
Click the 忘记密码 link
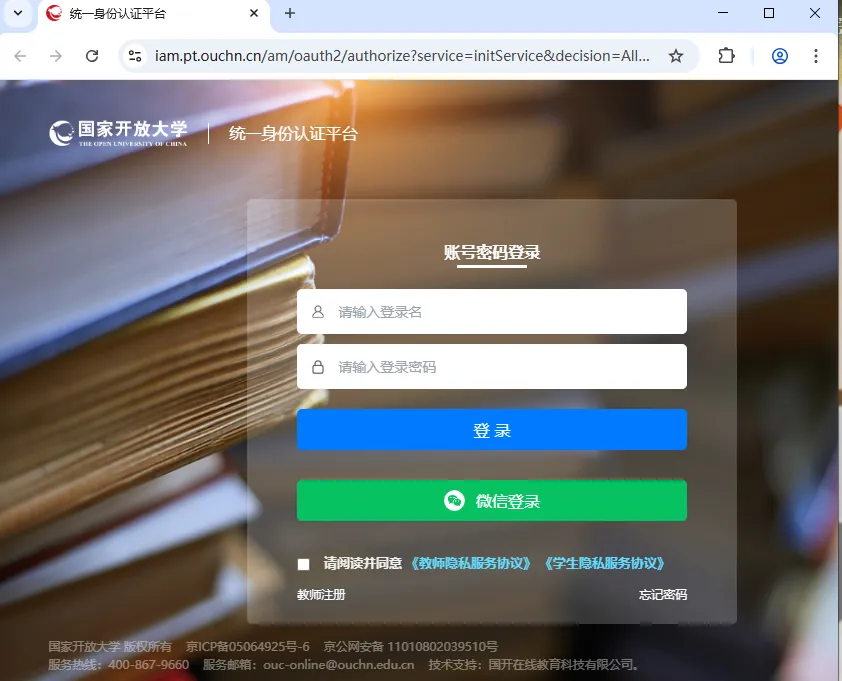[663, 595]
